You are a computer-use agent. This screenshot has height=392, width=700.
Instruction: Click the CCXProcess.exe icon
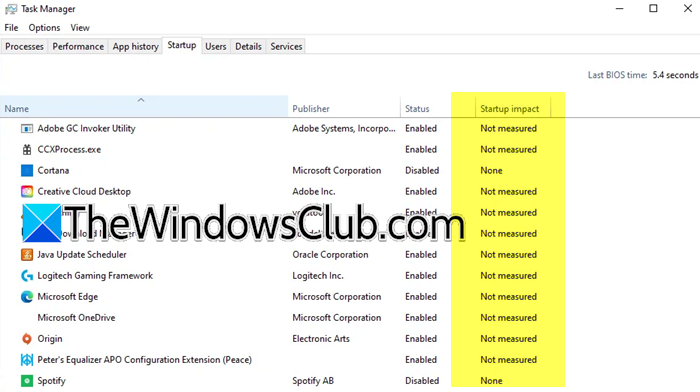[27, 150]
